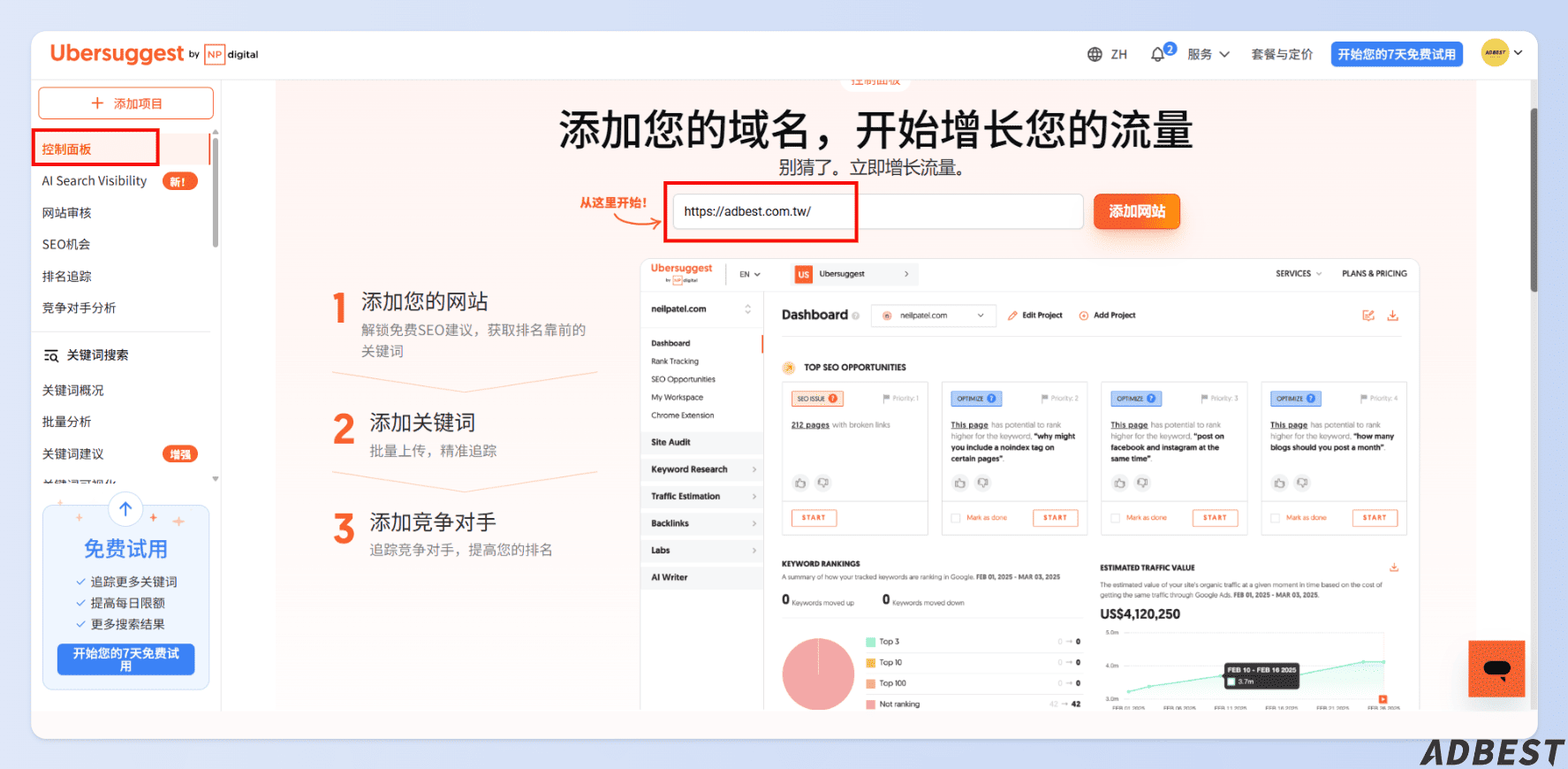The height and width of the screenshot is (769, 1568).
Task: Click the page vertical scrollbar
Action: (x=1534, y=199)
